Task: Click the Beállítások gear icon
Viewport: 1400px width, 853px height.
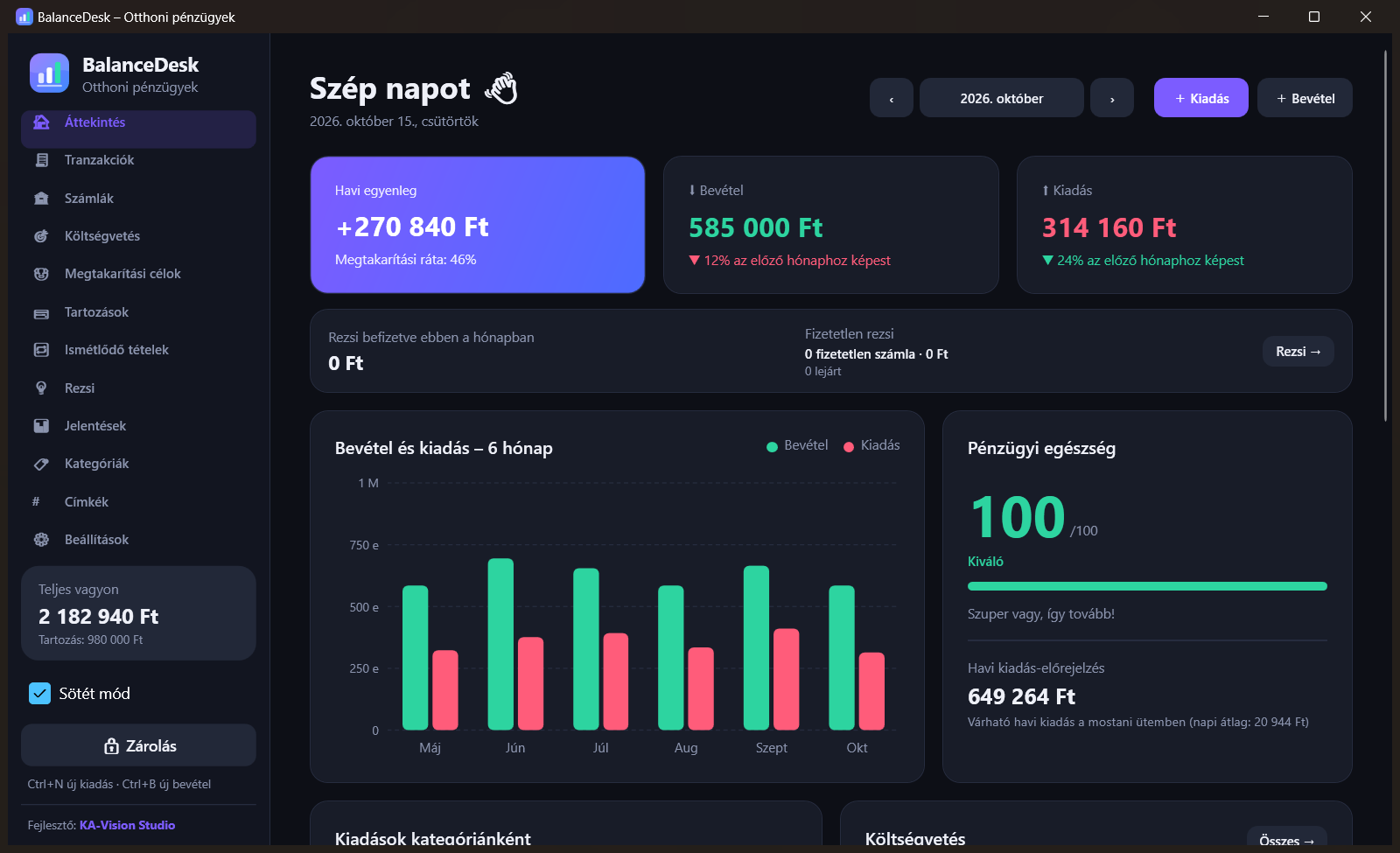Action: point(41,540)
